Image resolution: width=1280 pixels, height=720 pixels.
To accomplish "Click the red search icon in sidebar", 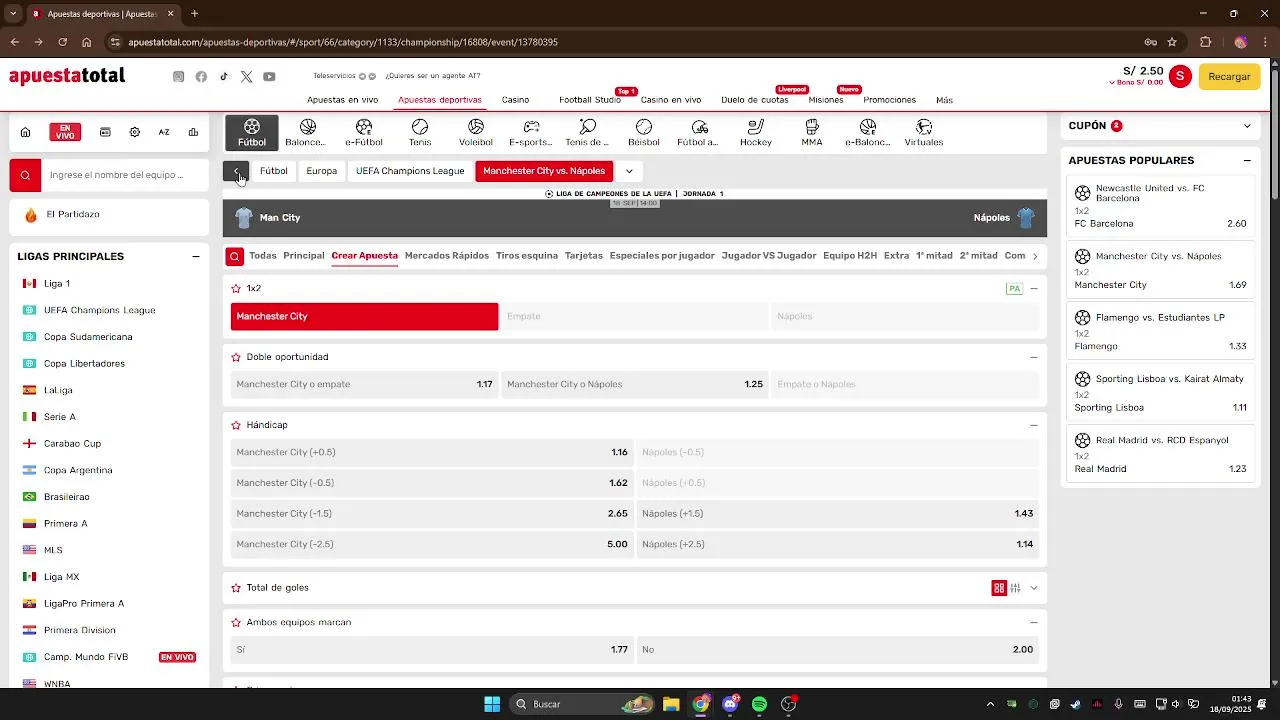I will (25, 175).
